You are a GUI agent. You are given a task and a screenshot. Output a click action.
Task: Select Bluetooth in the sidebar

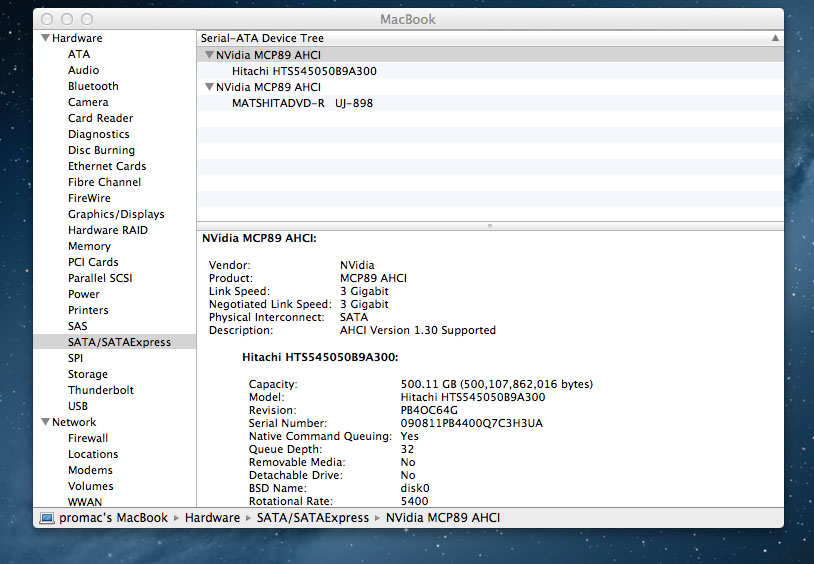[x=93, y=86]
